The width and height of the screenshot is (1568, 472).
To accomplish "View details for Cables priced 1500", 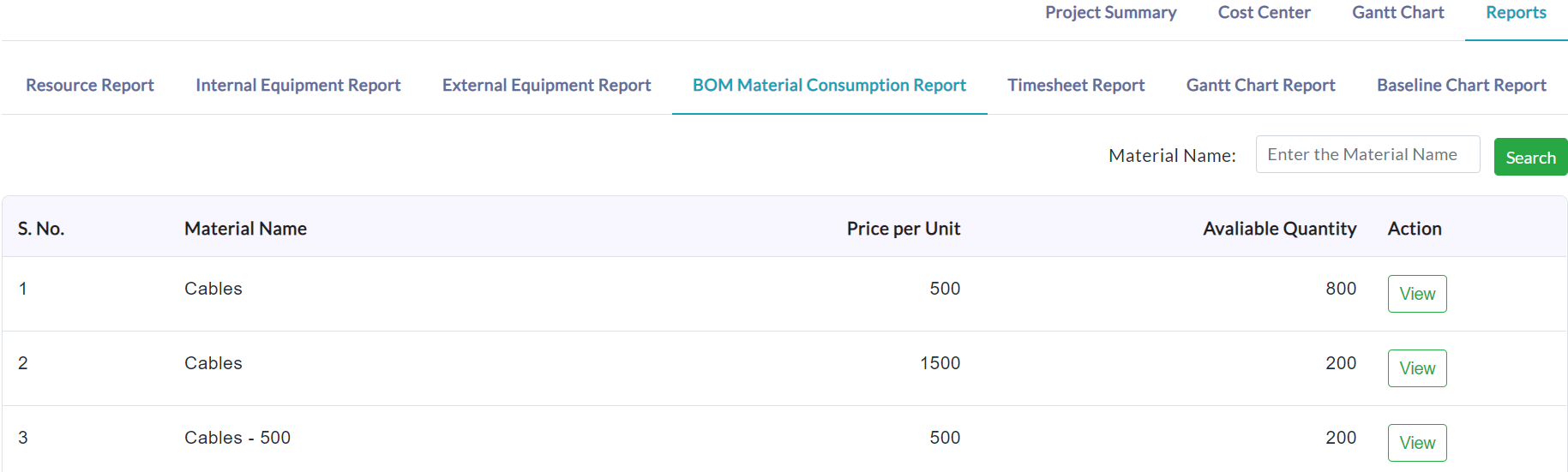I will click(x=1417, y=368).
